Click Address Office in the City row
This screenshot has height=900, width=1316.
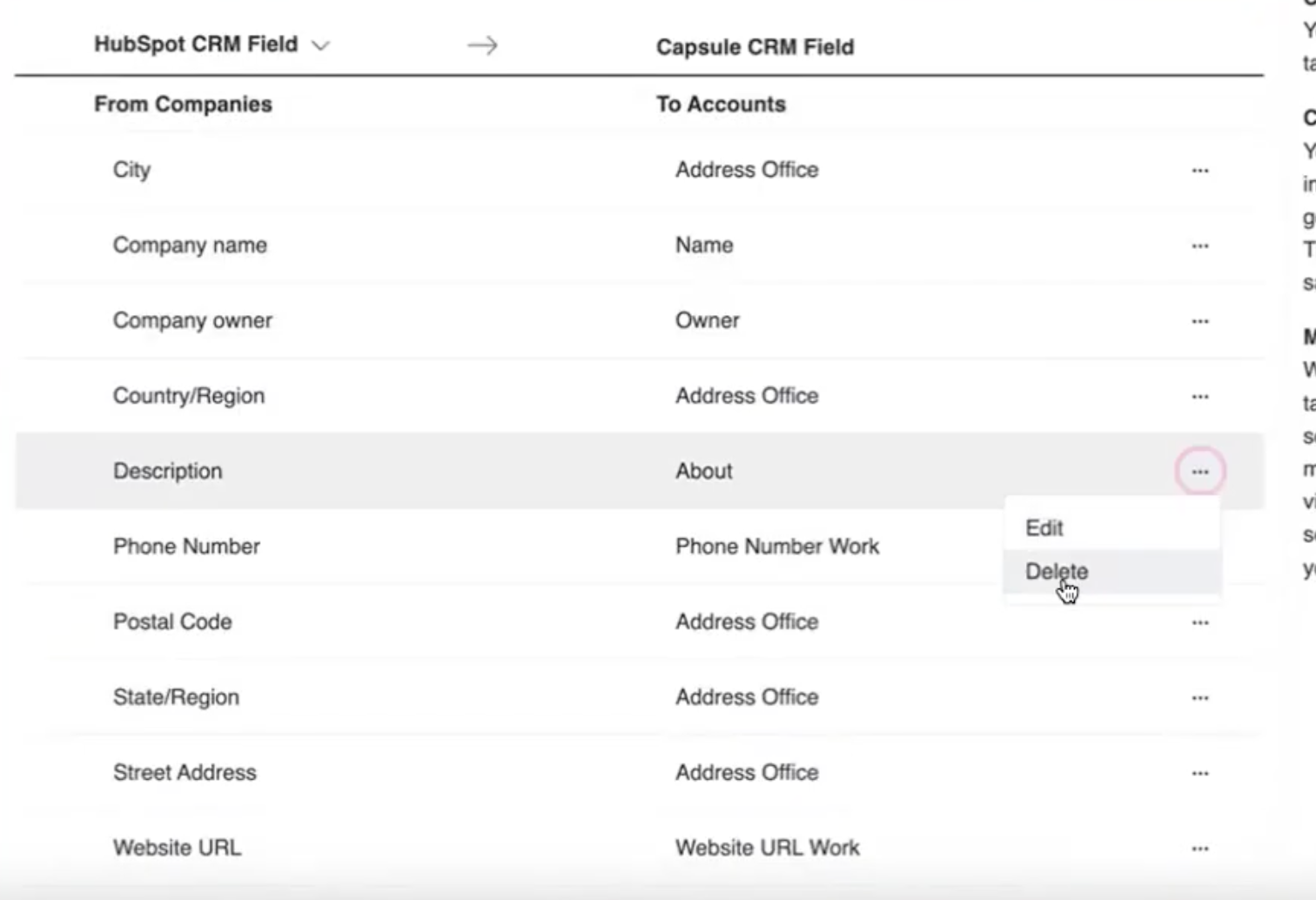[x=747, y=170]
